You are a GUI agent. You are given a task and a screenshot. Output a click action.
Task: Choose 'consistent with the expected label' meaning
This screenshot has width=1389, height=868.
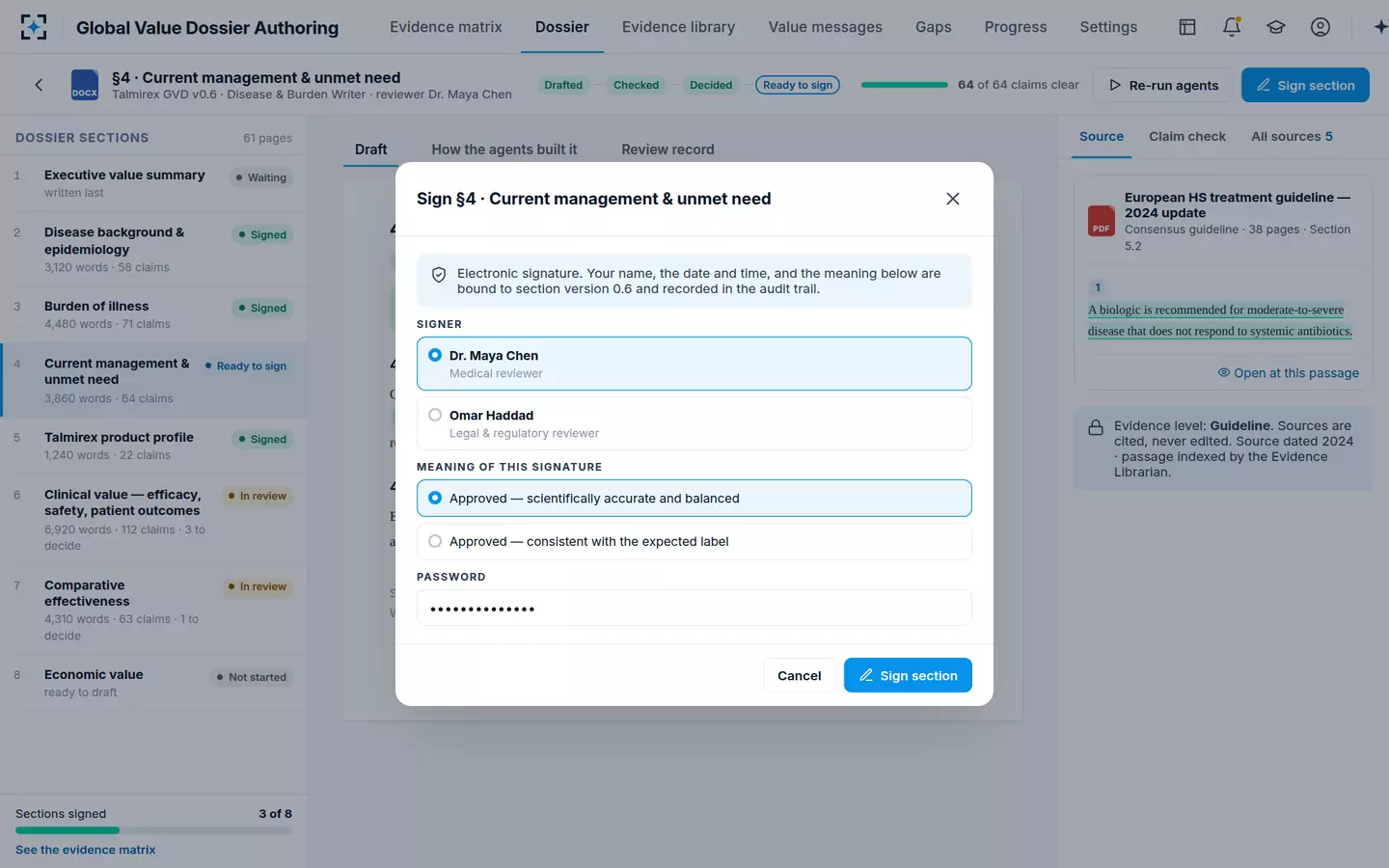(694, 541)
